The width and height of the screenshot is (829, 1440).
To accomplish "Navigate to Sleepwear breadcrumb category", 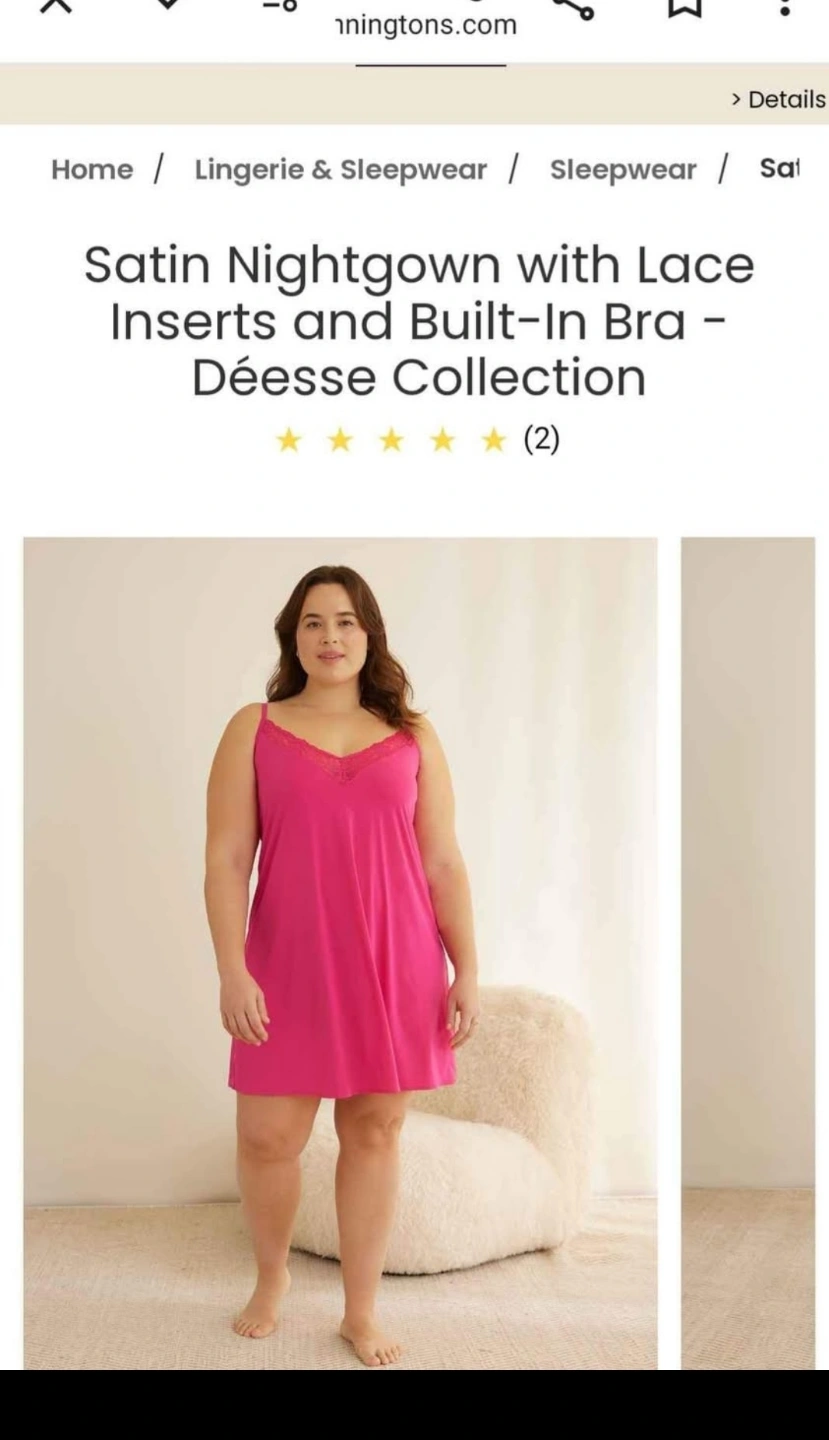I will click(x=623, y=169).
